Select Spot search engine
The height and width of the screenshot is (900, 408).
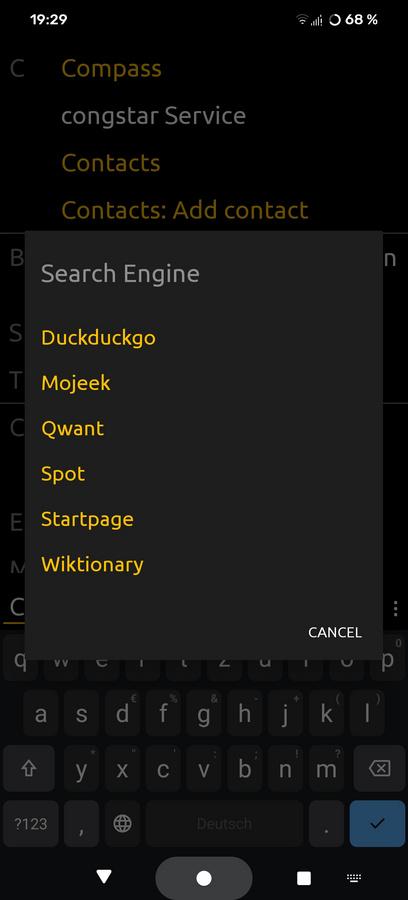click(63, 474)
